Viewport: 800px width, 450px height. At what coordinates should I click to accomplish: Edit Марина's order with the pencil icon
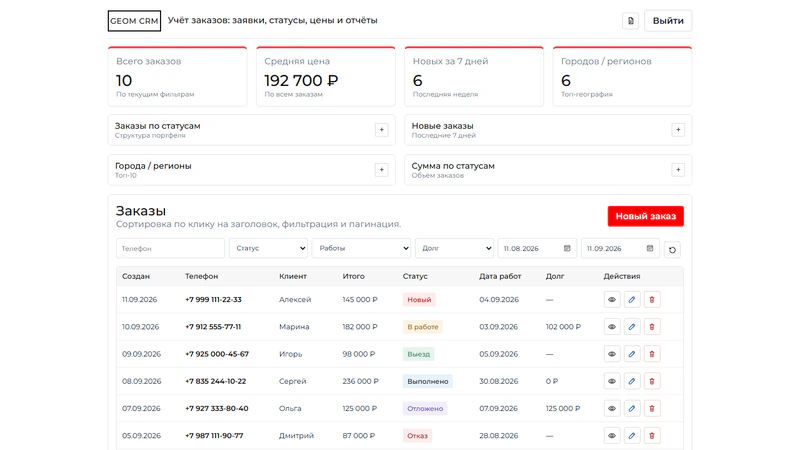point(632,327)
